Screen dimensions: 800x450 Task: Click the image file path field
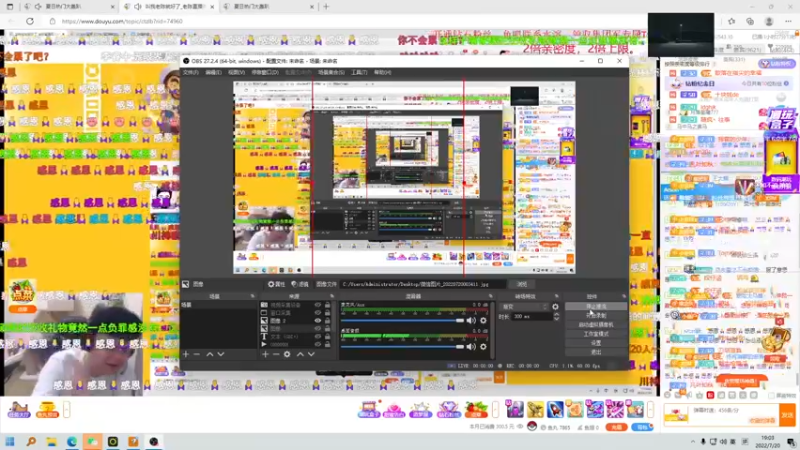point(423,284)
